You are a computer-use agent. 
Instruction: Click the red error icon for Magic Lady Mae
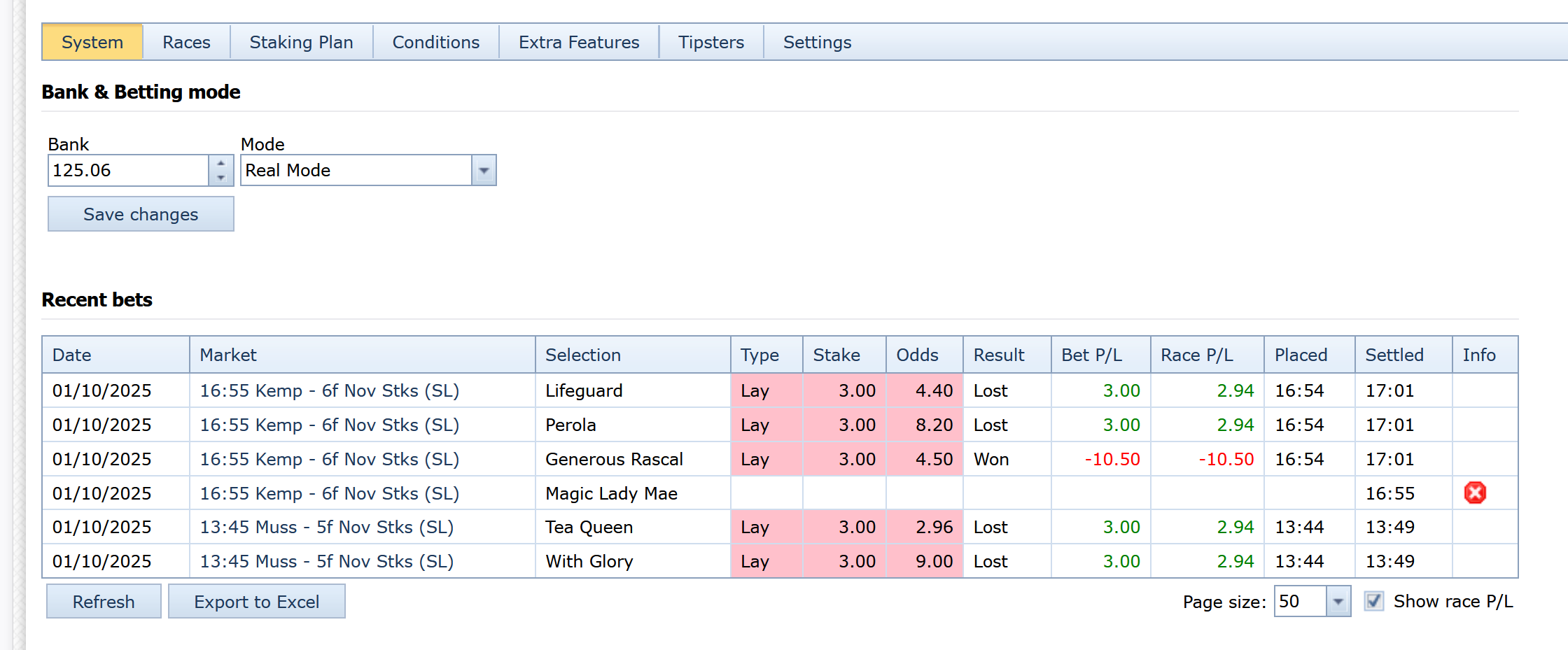click(x=1474, y=493)
